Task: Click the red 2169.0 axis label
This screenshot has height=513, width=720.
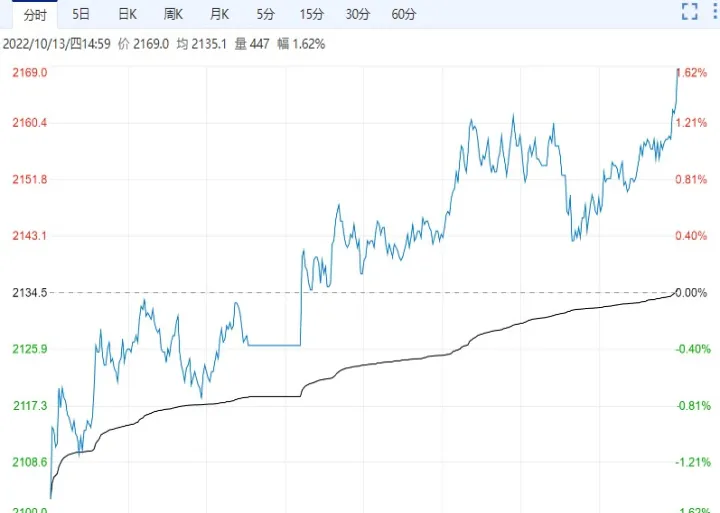Action: click(x=28, y=73)
